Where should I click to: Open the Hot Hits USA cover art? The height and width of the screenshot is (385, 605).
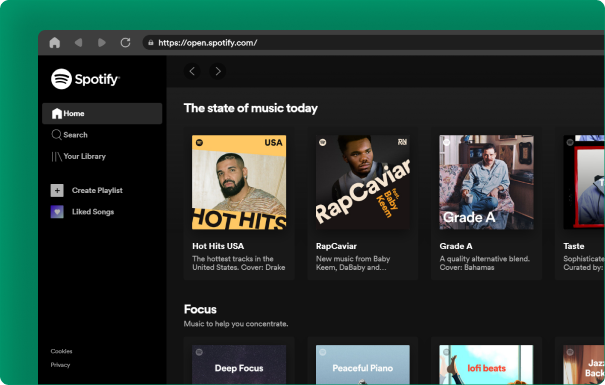coord(239,182)
